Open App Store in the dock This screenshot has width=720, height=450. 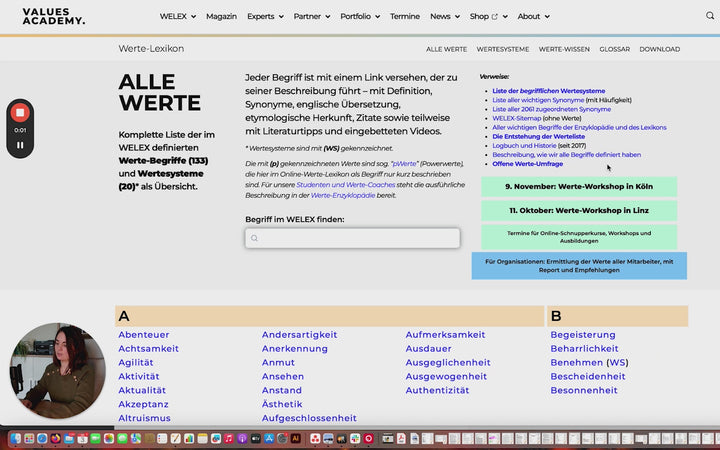[x=269, y=439]
